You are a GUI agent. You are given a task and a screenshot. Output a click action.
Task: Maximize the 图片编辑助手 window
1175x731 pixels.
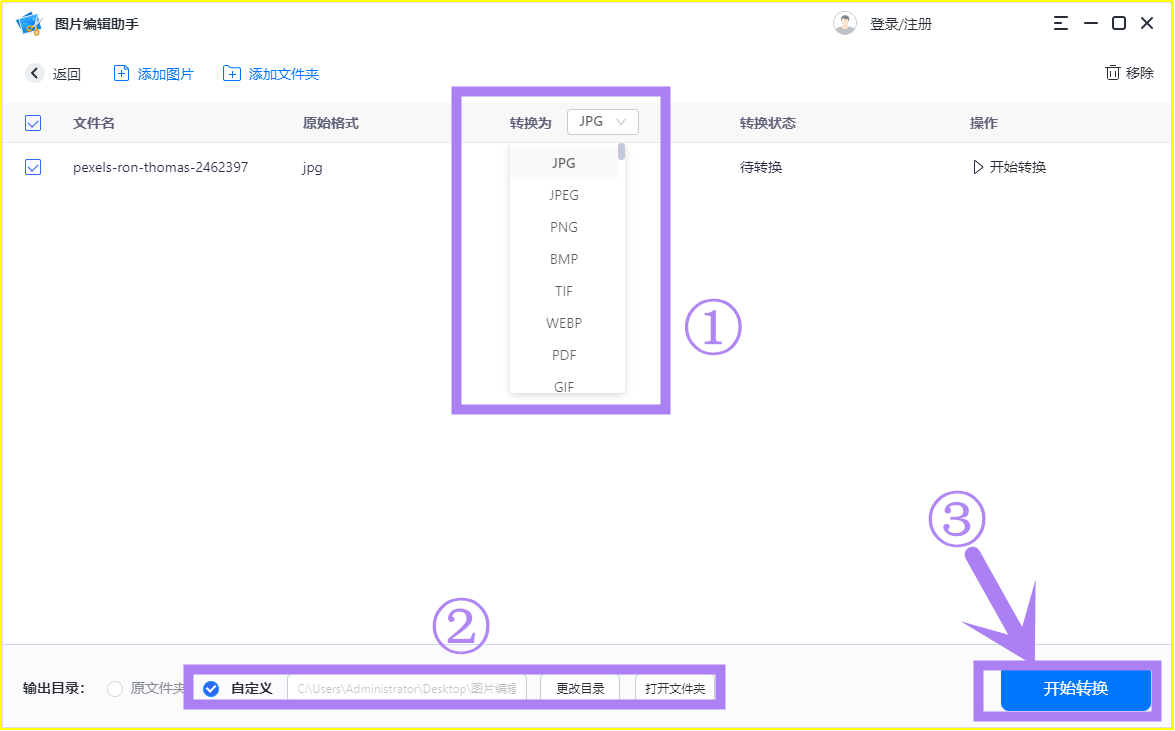tap(1119, 23)
